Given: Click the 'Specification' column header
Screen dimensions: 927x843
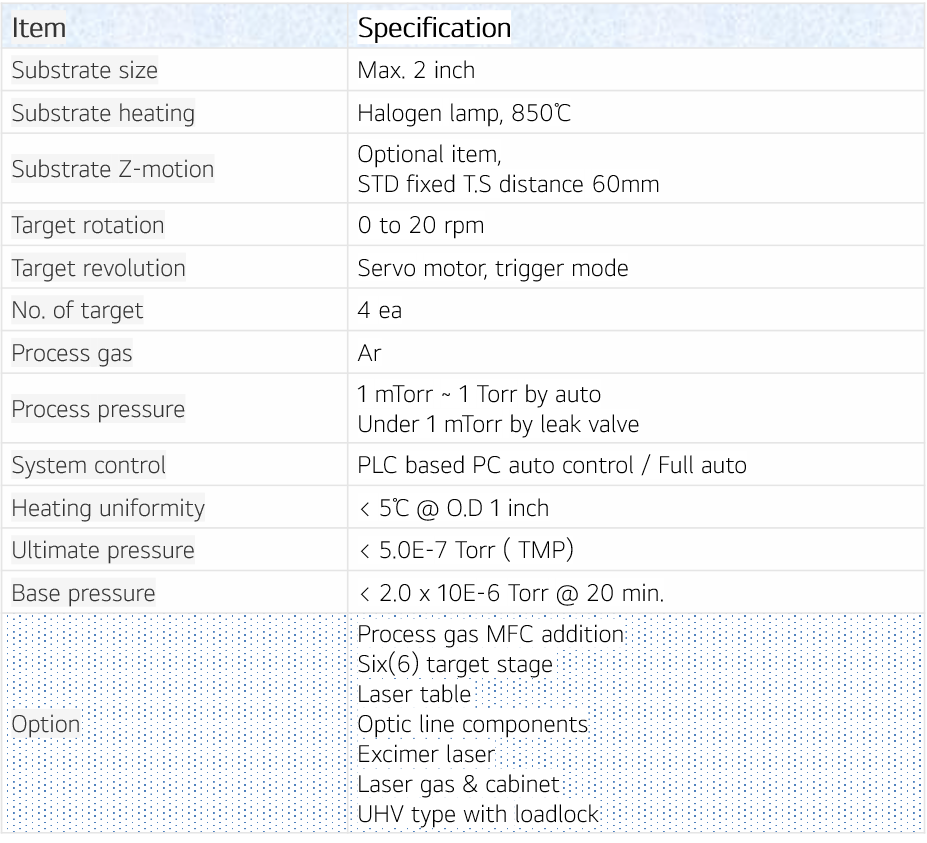Looking at the screenshot, I should pyautogui.click(x=434, y=28).
